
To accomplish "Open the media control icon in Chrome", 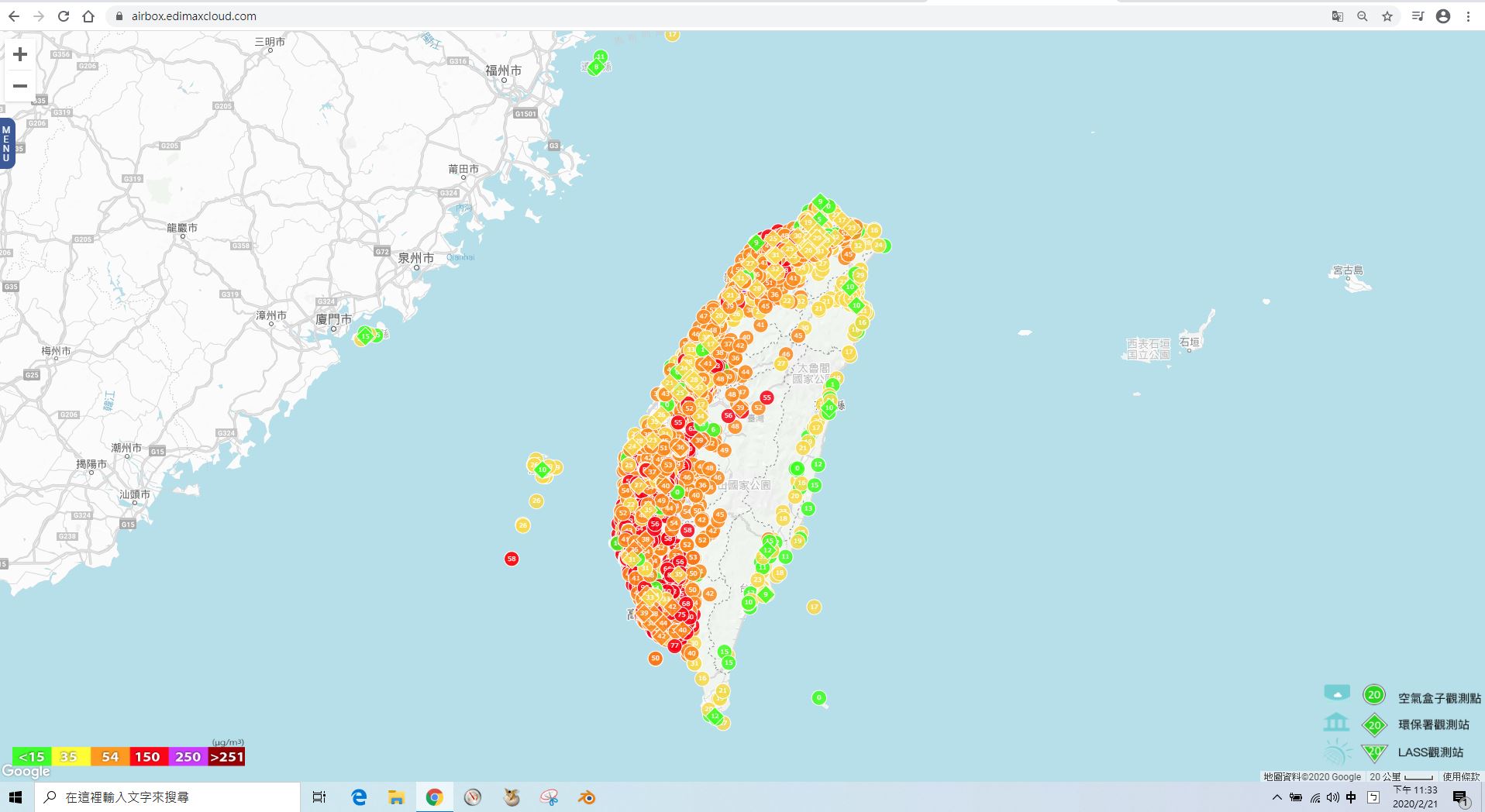I will coord(1418,16).
